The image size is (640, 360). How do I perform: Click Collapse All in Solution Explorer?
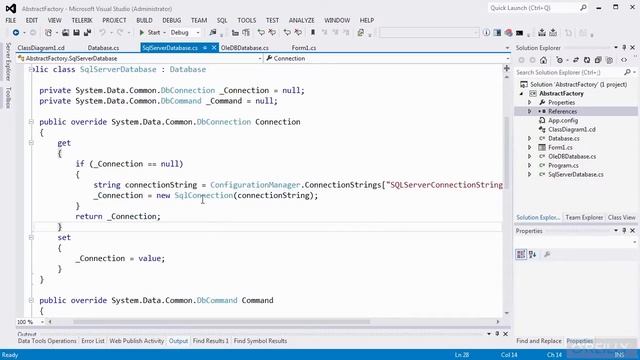(598, 60)
